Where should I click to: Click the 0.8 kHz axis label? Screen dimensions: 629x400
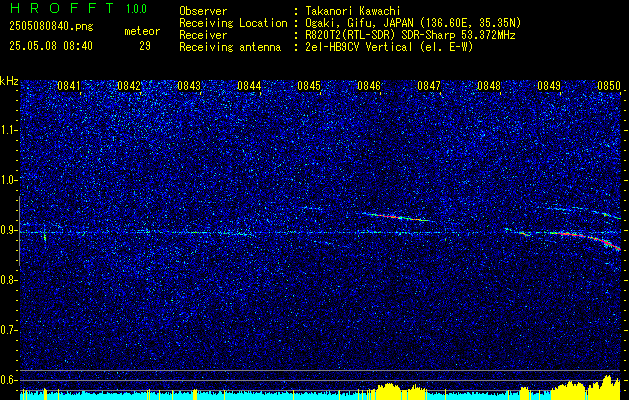point(9,280)
